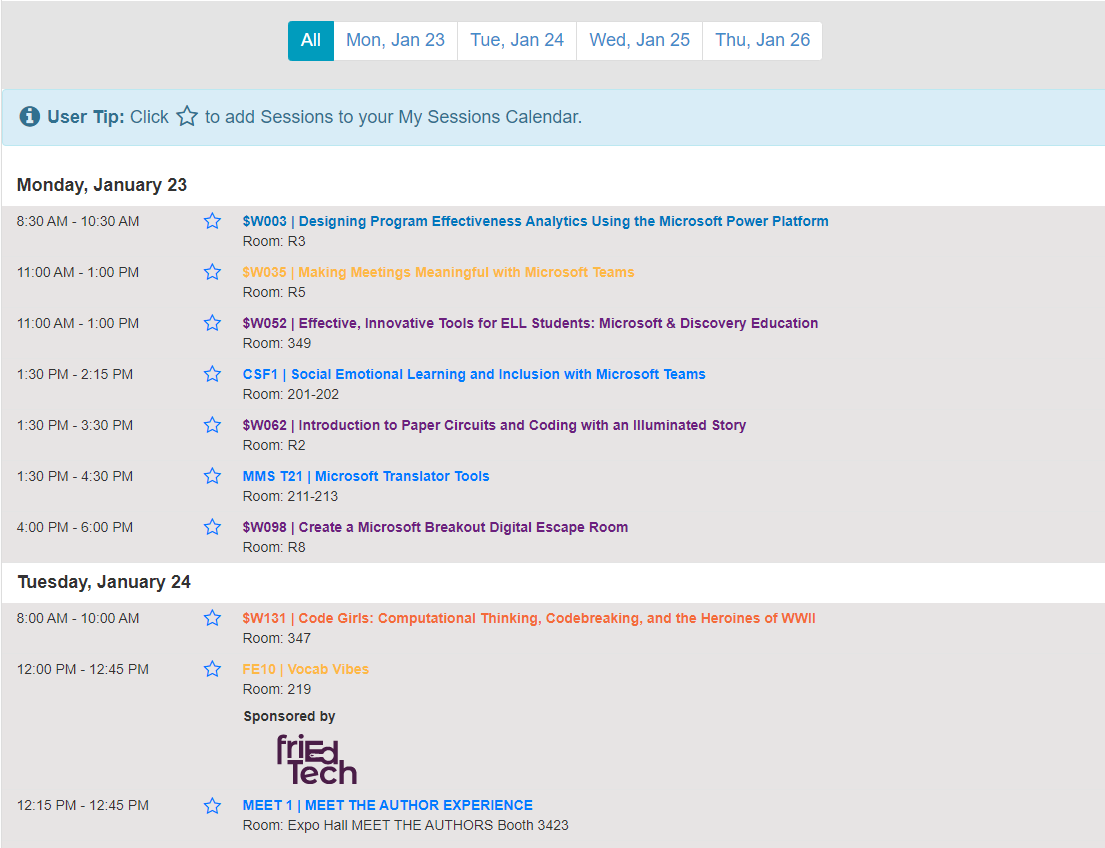Viewport: 1105px width, 848px height.
Task: Open $W062 Introduction to Paper Circuits link
Action: [494, 425]
